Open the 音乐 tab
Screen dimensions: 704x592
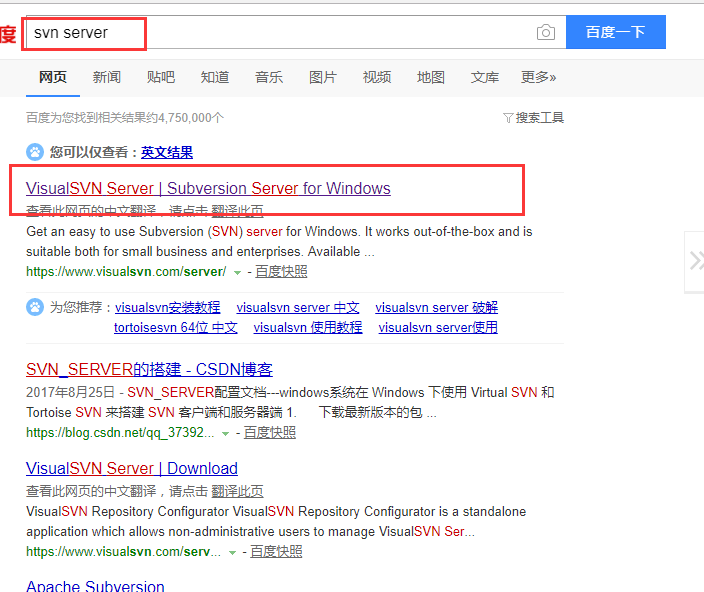(268, 77)
